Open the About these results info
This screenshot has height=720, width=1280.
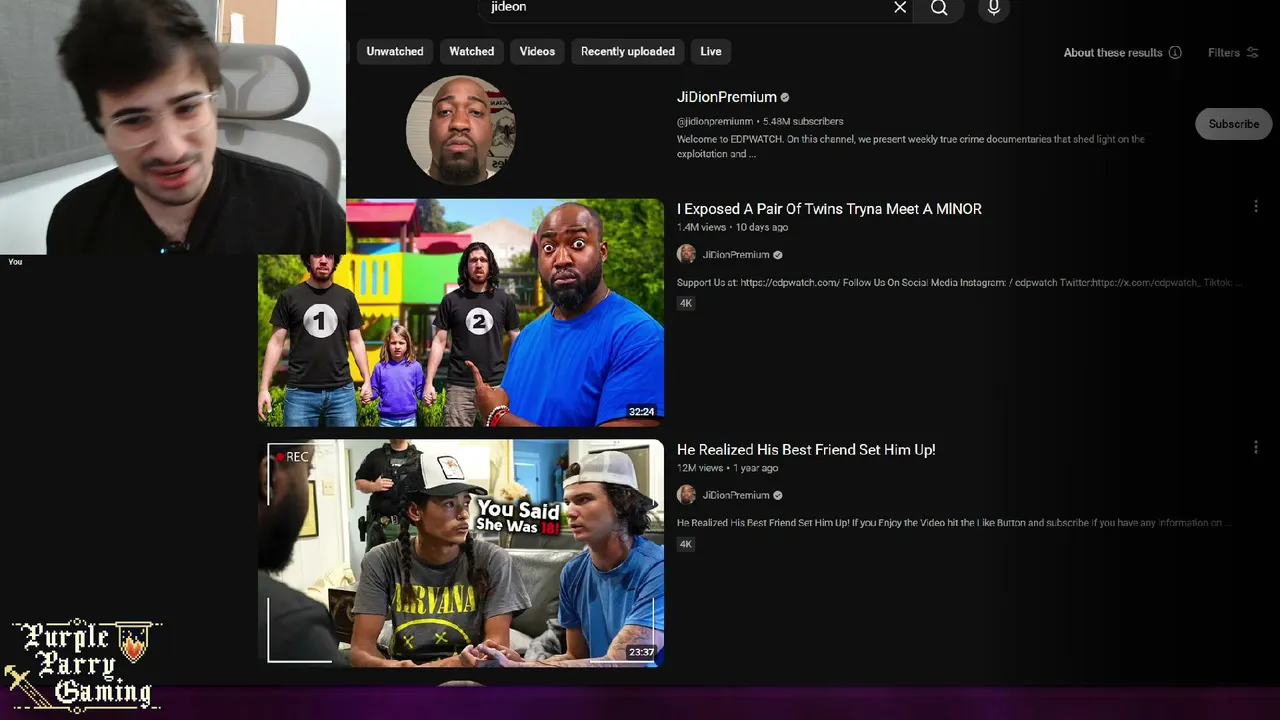point(1122,53)
